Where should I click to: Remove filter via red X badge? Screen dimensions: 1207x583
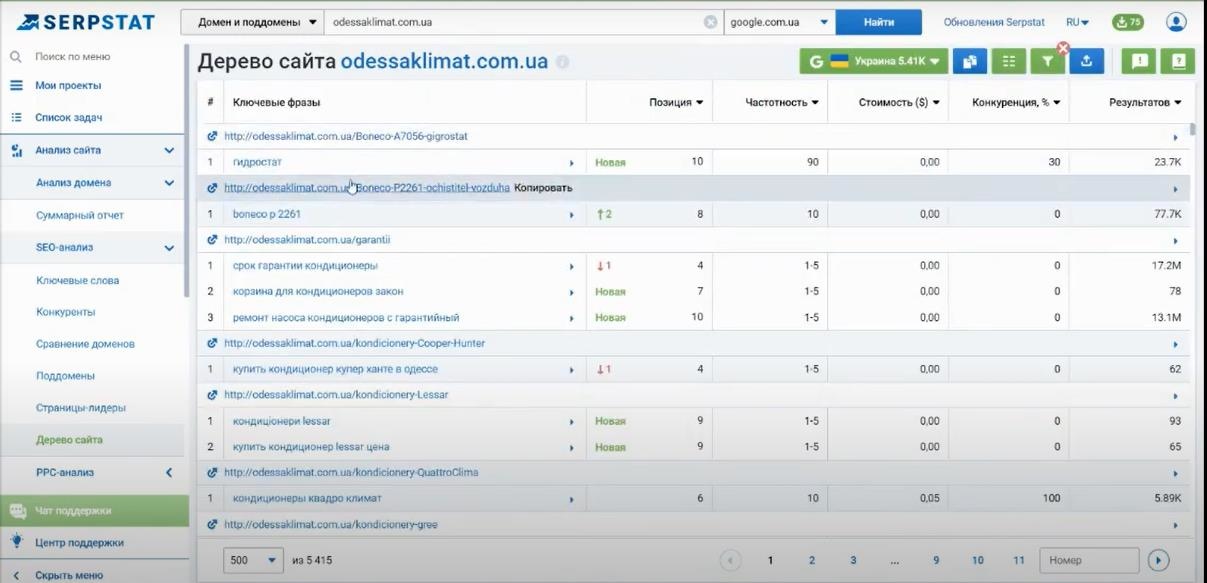[1063, 48]
